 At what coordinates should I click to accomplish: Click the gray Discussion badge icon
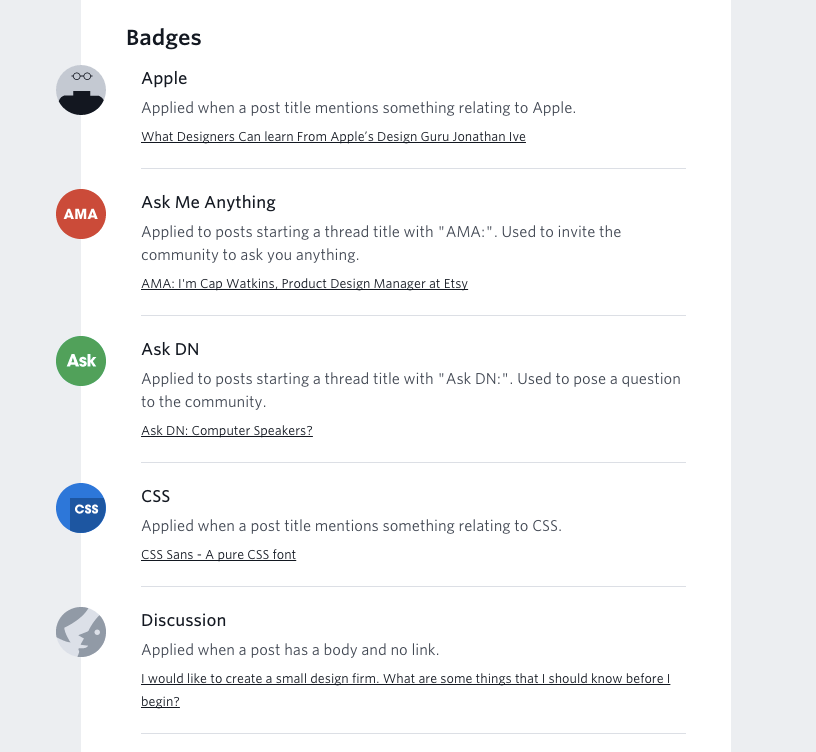coord(81,632)
